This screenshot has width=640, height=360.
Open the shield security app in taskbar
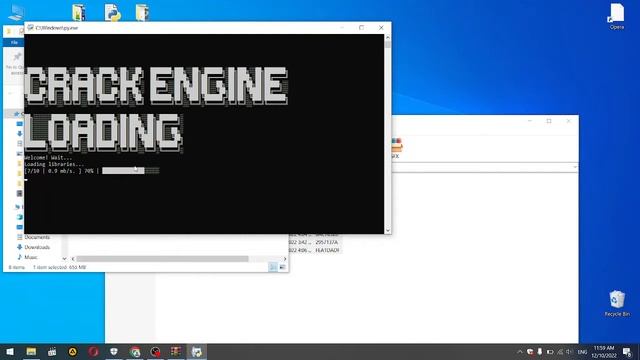114,352
